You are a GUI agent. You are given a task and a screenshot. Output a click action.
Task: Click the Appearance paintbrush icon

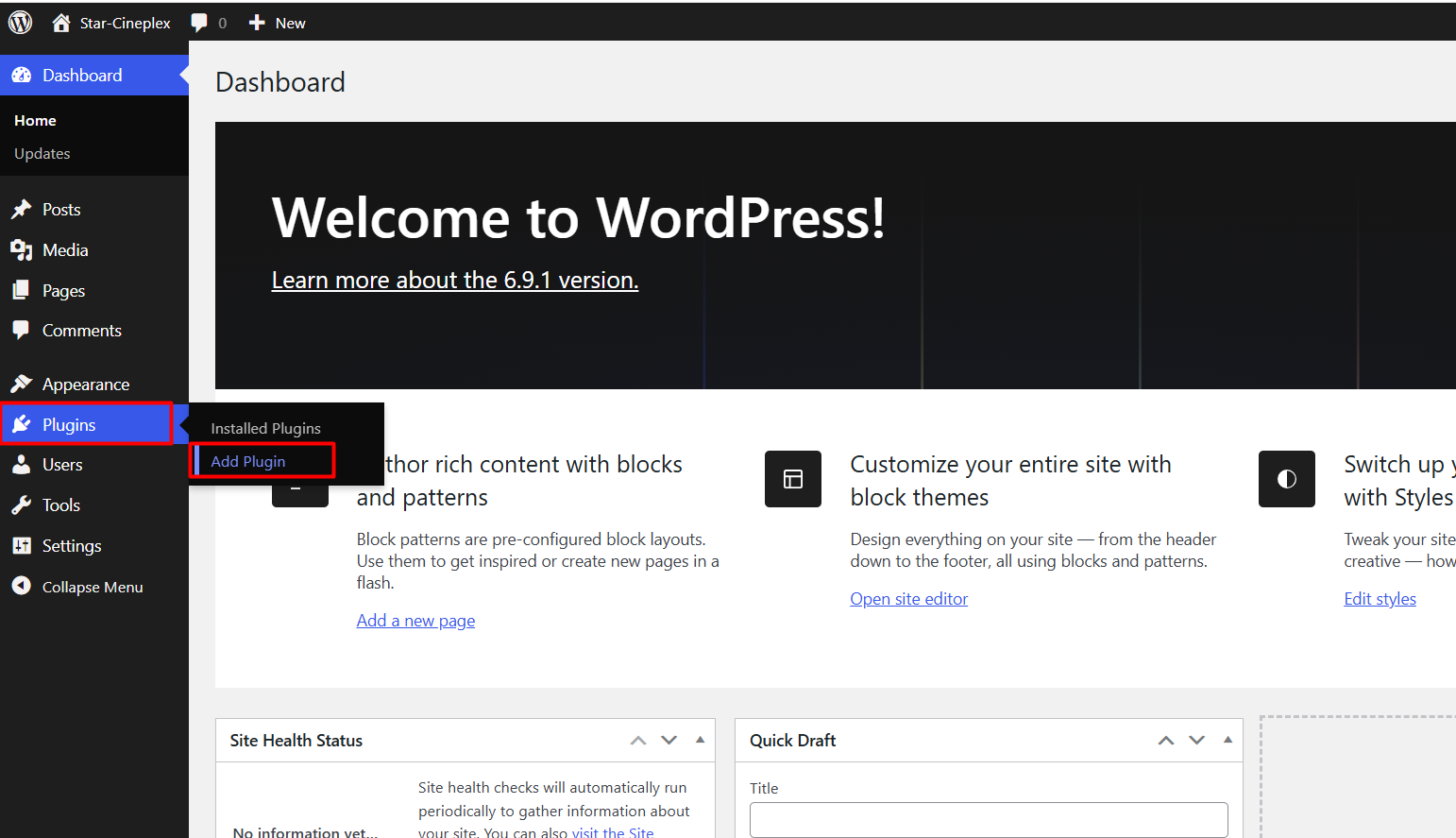pos(22,384)
